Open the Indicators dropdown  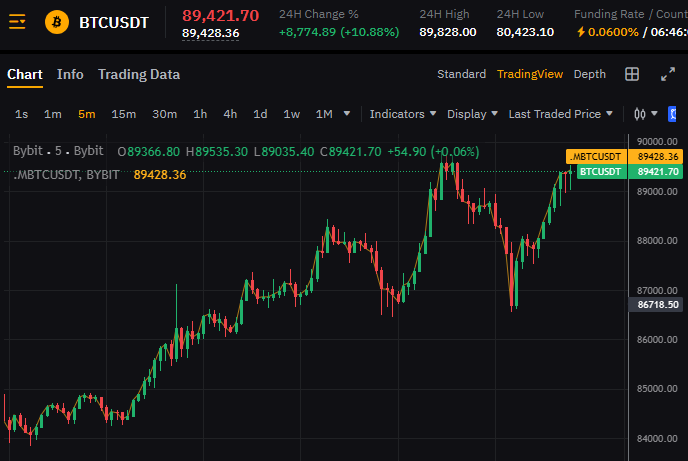tap(403, 114)
